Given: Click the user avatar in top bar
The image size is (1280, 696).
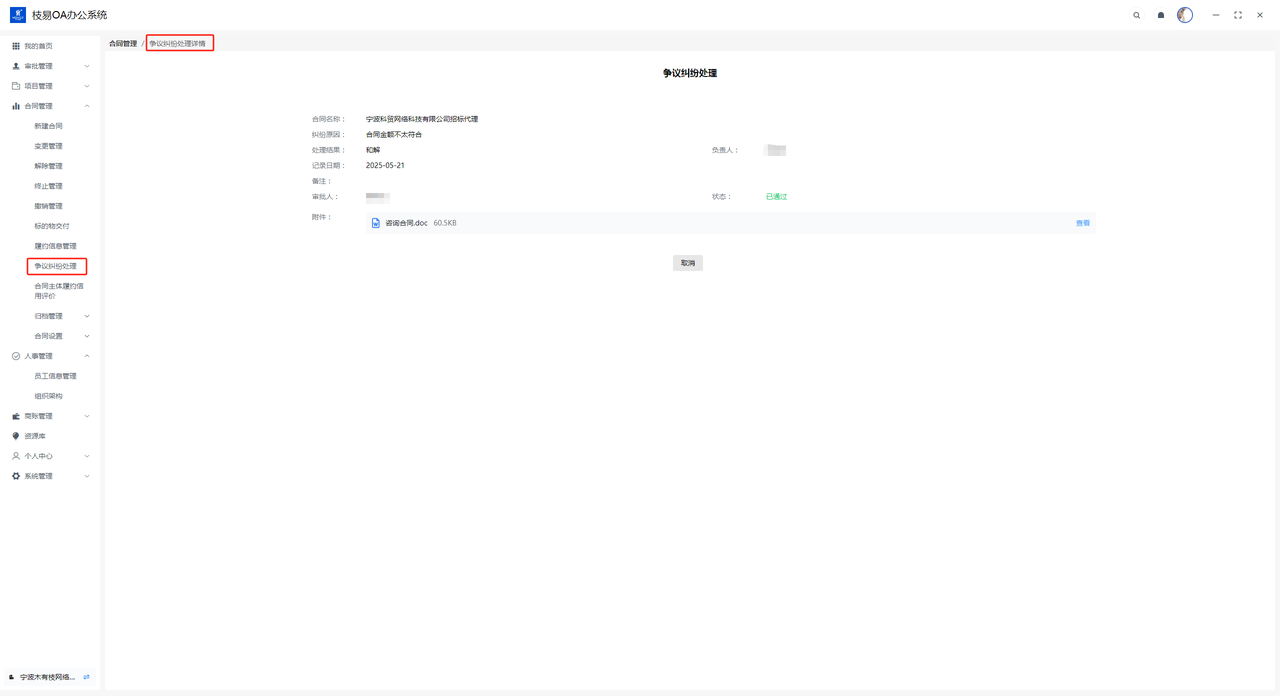Looking at the screenshot, I should click(x=1185, y=15).
